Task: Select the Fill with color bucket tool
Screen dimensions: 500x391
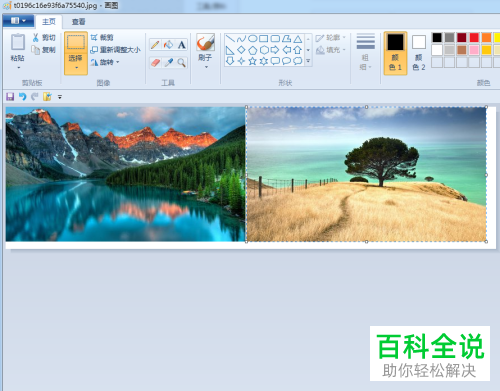Action: click(168, 44)
